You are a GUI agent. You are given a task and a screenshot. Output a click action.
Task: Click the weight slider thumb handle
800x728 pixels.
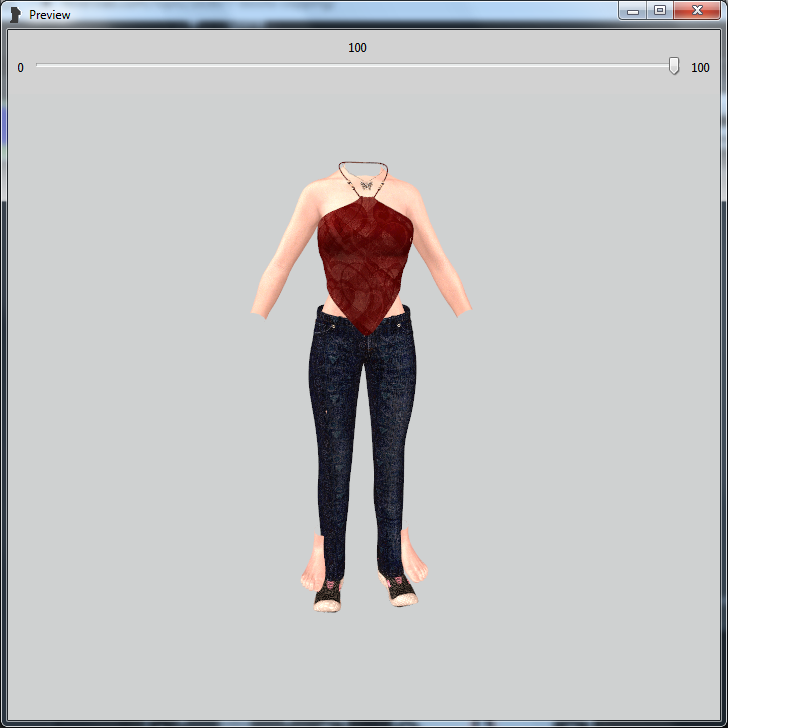click(674, 66)
